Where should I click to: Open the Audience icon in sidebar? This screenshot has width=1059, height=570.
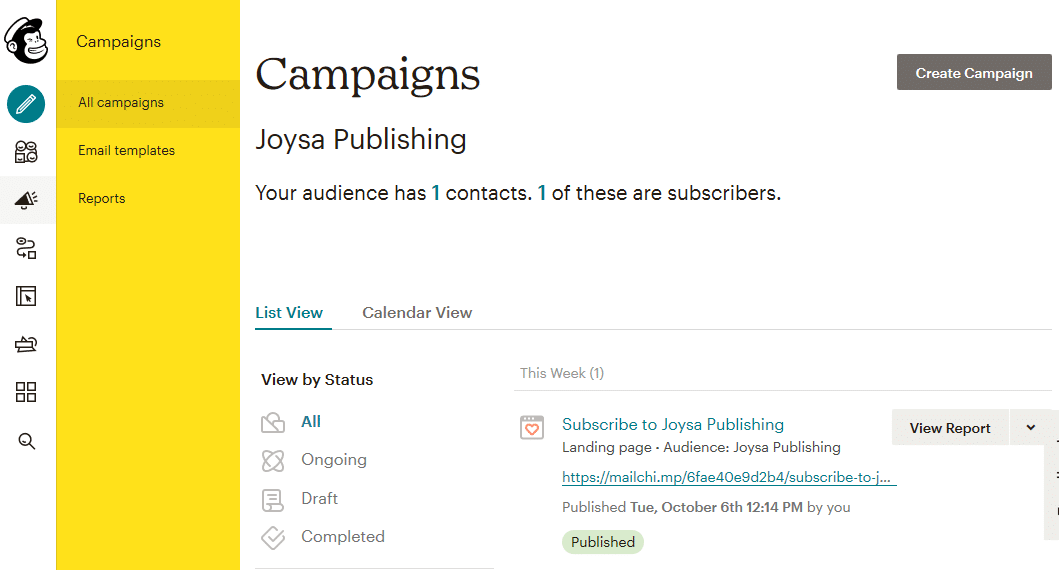pyautogui.click(x=26, y=152)
